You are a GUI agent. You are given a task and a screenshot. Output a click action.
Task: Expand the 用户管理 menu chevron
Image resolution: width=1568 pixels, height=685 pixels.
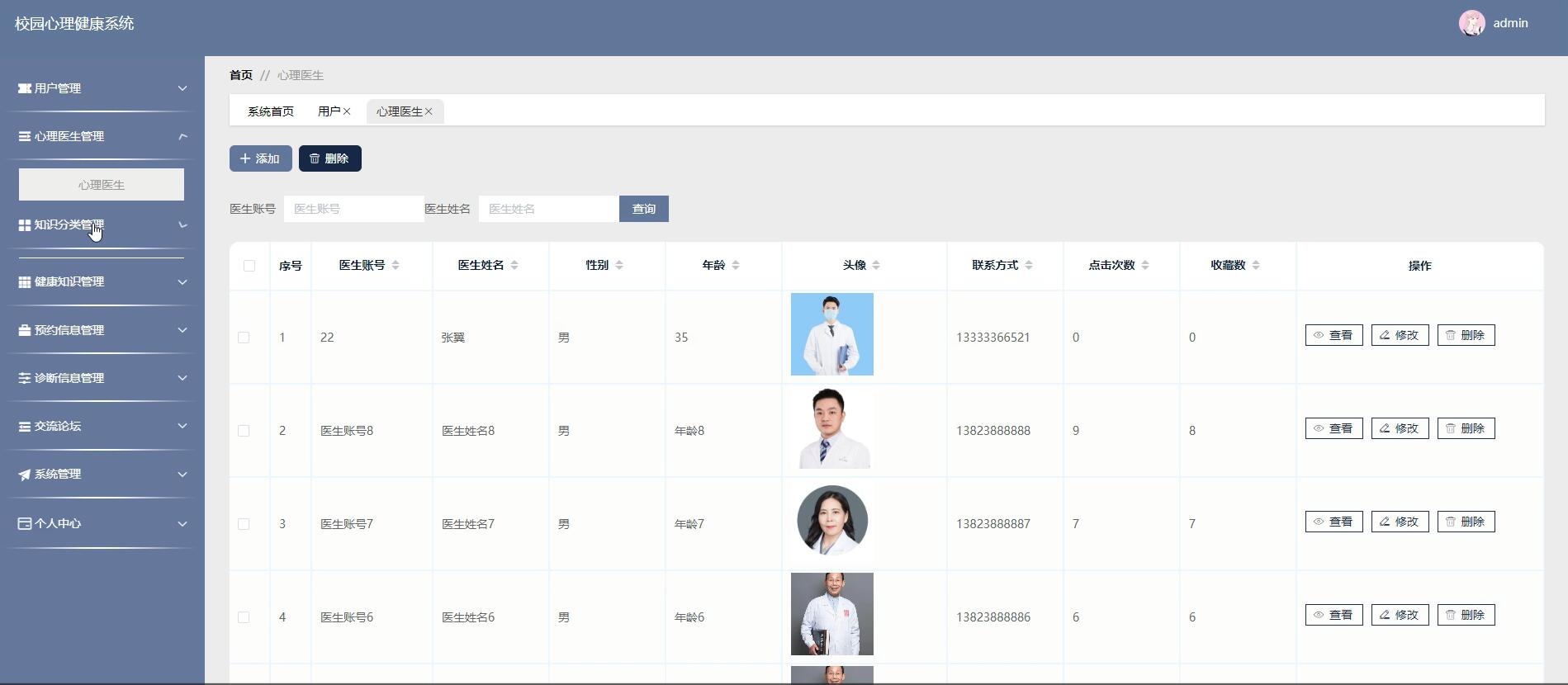[x=182, y=88]
